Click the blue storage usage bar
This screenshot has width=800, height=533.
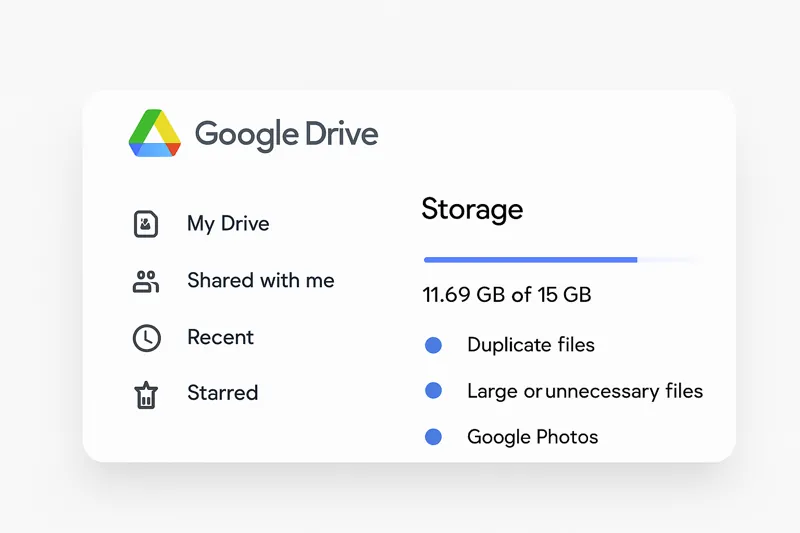click(x=531, y=260)
